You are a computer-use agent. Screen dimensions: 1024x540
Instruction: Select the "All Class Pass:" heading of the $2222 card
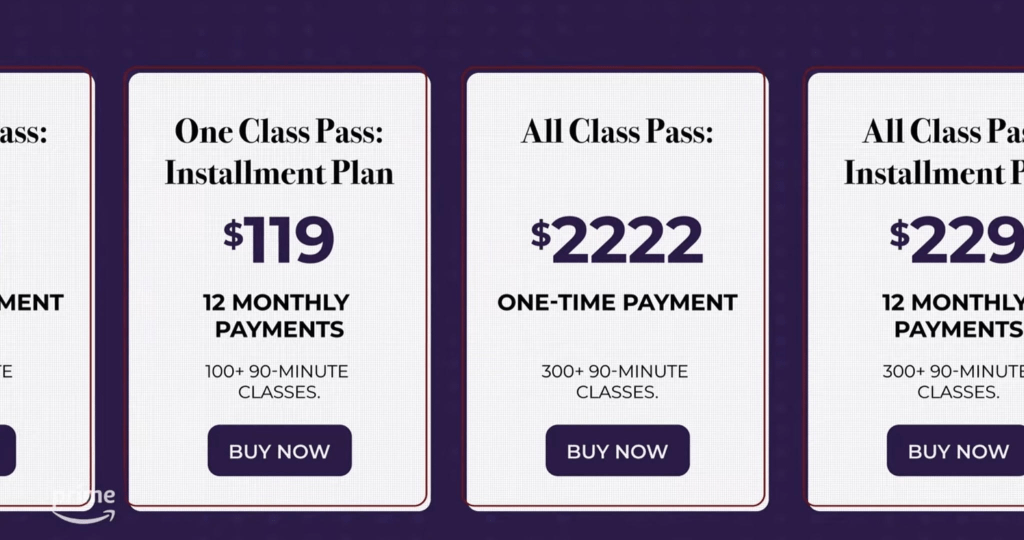click(x=617, y=131)
